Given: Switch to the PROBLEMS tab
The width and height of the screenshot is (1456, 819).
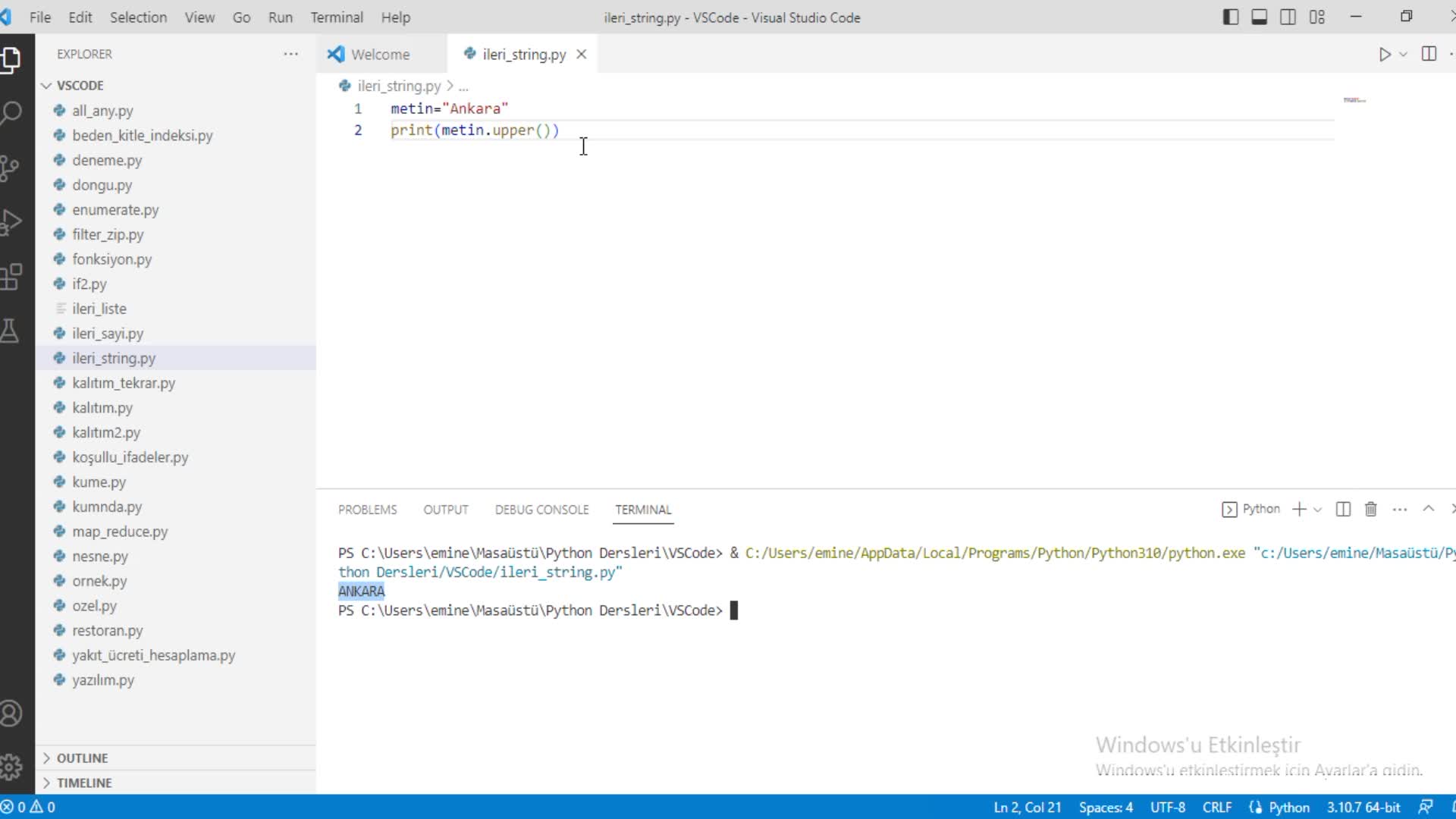Looking at the screenshot, I should point(367,510).
